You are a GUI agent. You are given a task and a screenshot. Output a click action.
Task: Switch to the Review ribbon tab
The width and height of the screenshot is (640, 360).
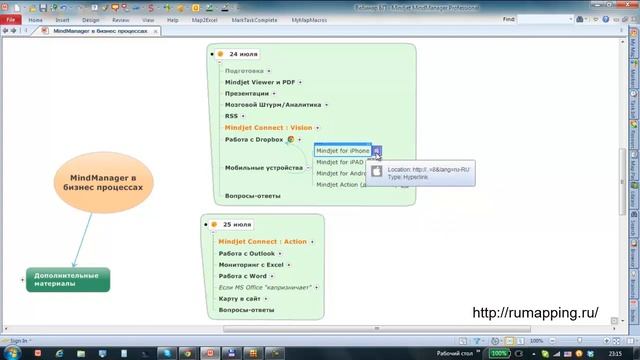pyautogui.click(x=120, y=20)
